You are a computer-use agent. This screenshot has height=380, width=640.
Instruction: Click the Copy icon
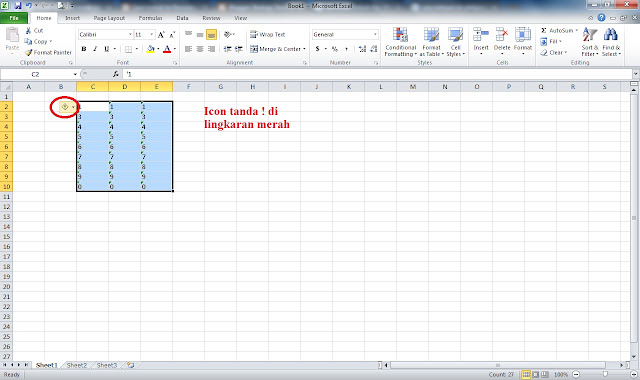28,41
